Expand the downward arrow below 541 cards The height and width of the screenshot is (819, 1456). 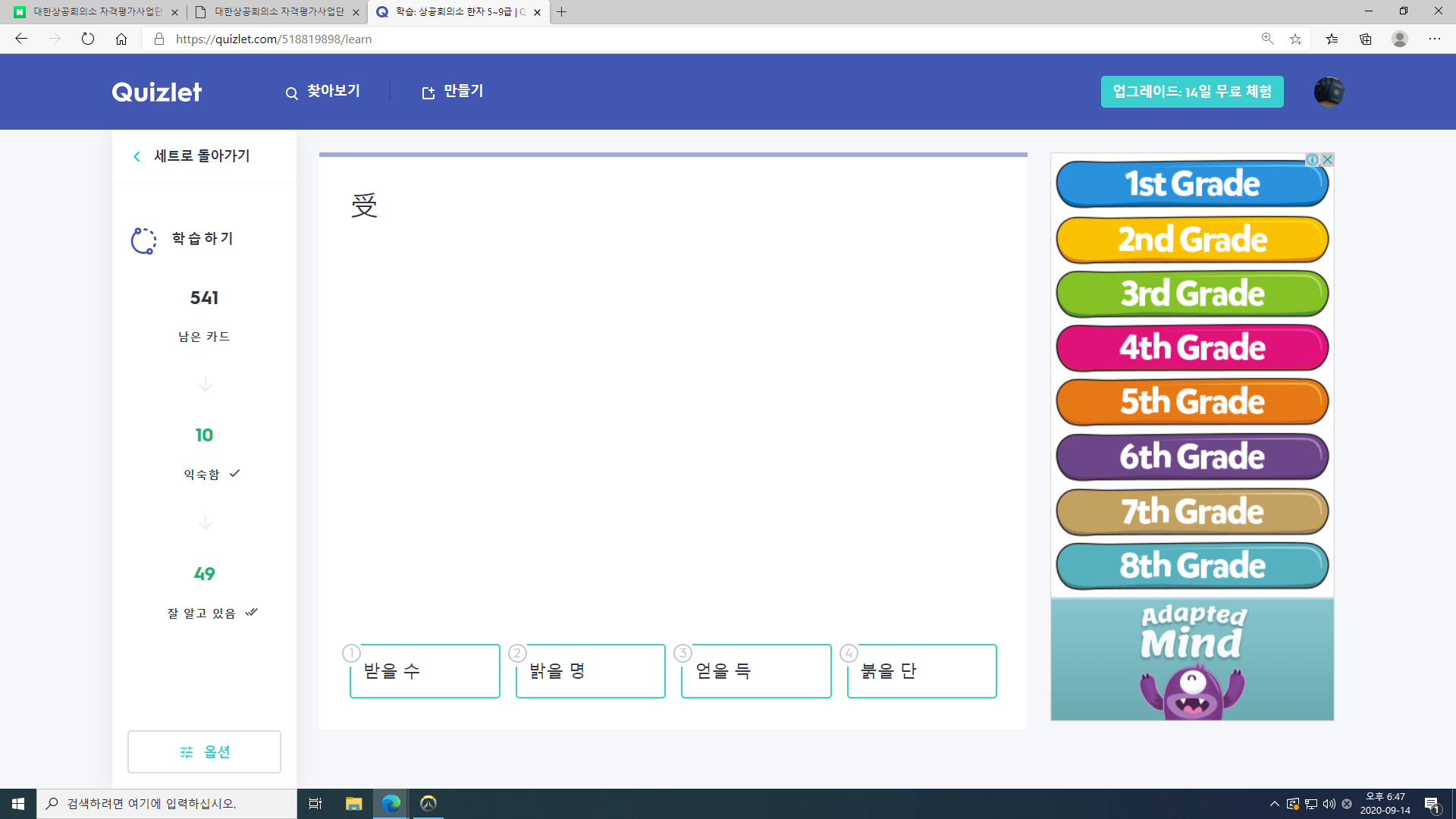pos(204,385)
